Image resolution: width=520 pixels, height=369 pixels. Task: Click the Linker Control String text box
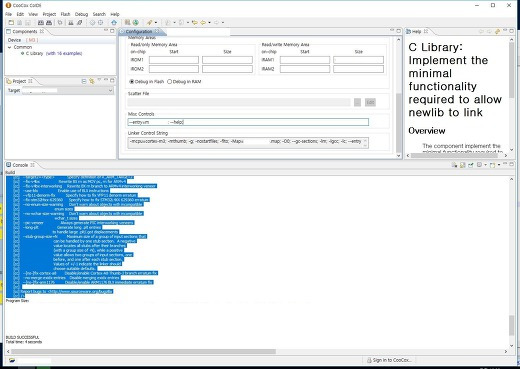(x=248, y=143)
